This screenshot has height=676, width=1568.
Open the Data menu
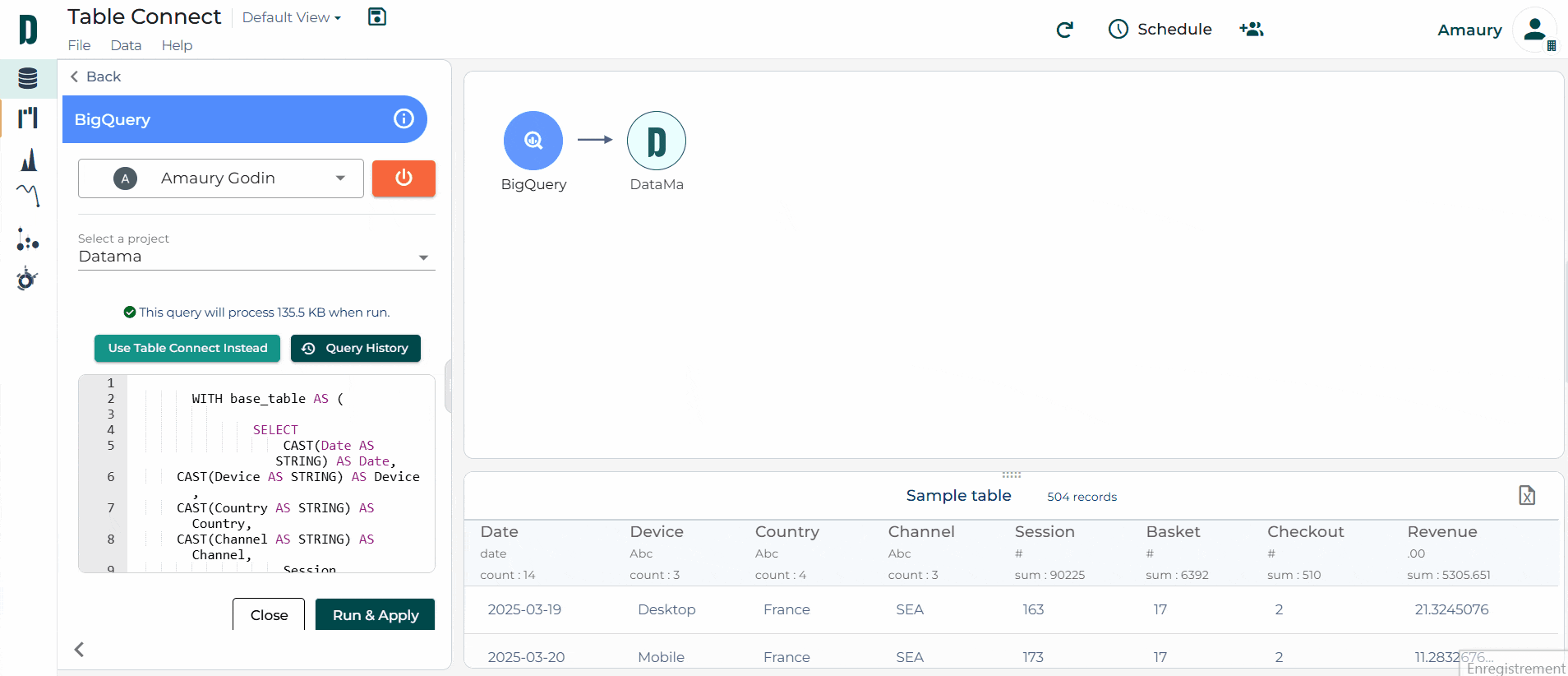tap(126, 45)
